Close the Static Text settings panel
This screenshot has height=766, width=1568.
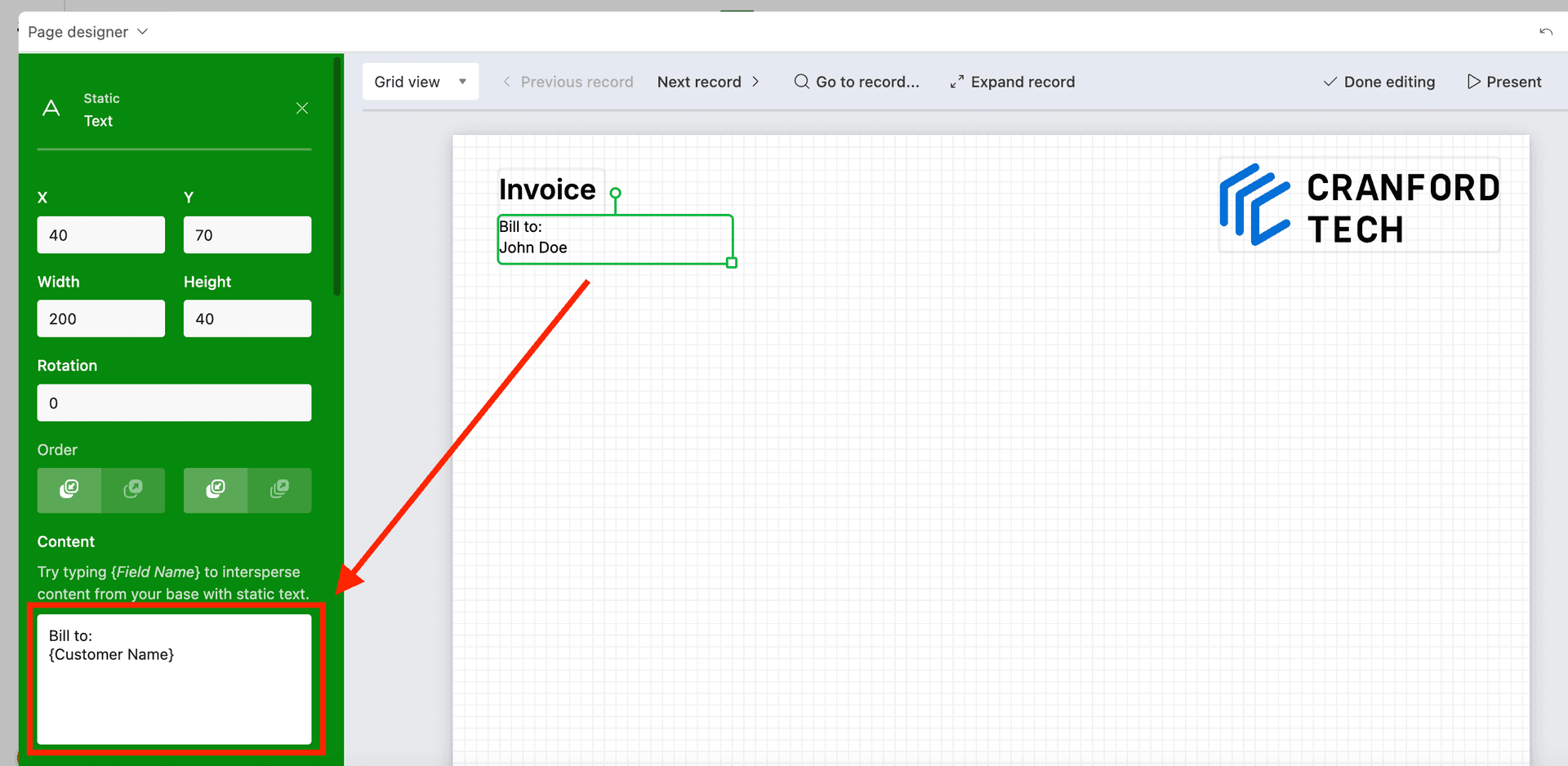302,108
